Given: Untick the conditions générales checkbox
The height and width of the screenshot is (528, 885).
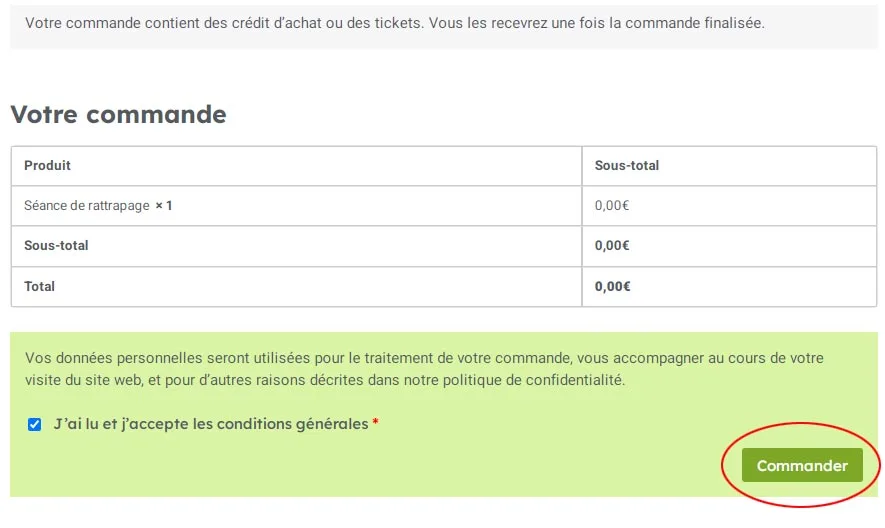Looking at the screenshot, I should 34,424.
